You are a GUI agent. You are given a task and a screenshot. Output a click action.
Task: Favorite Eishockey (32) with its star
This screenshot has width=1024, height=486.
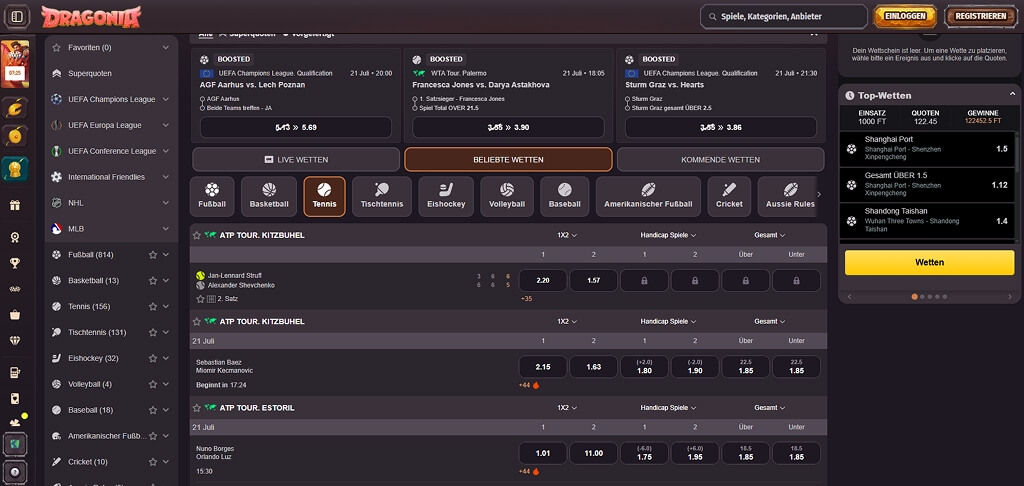pos(153,359)
